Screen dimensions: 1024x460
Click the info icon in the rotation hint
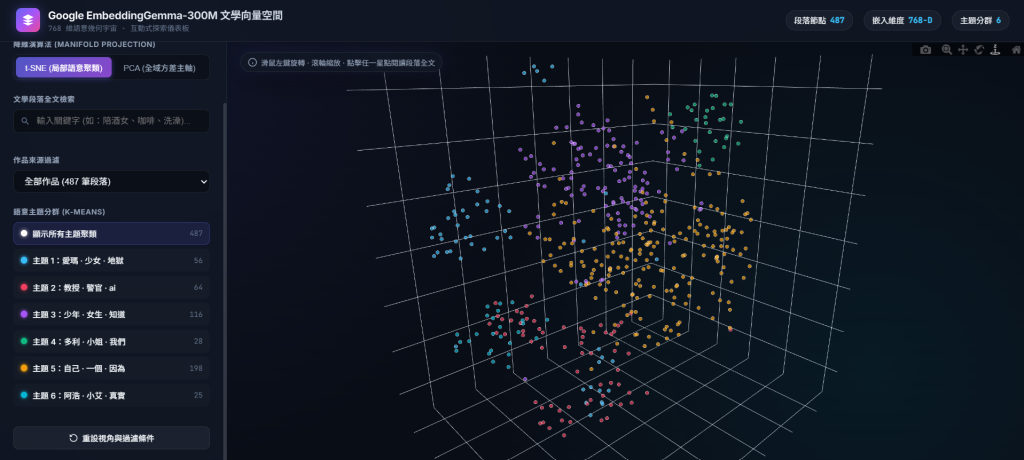click(x=252, y=63)
